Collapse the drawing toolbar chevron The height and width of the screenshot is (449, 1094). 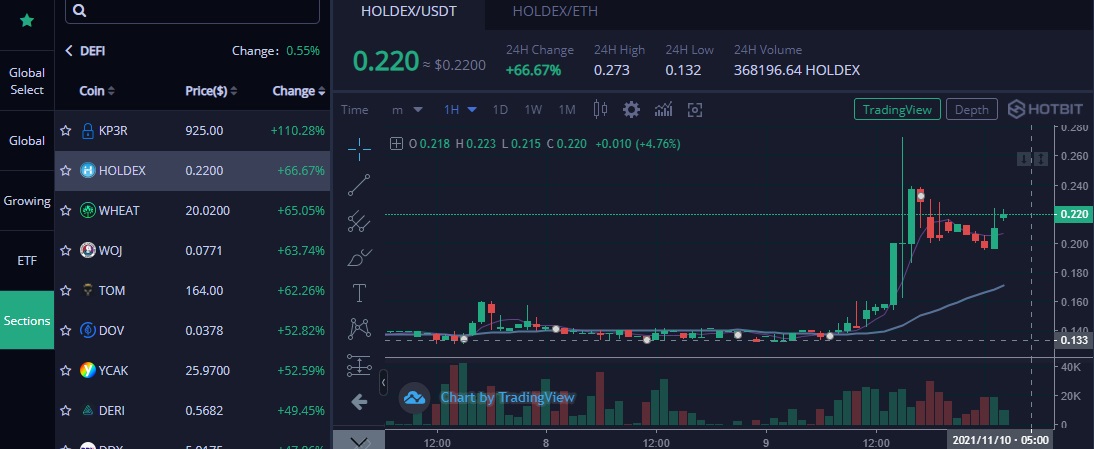pos(359,441)
